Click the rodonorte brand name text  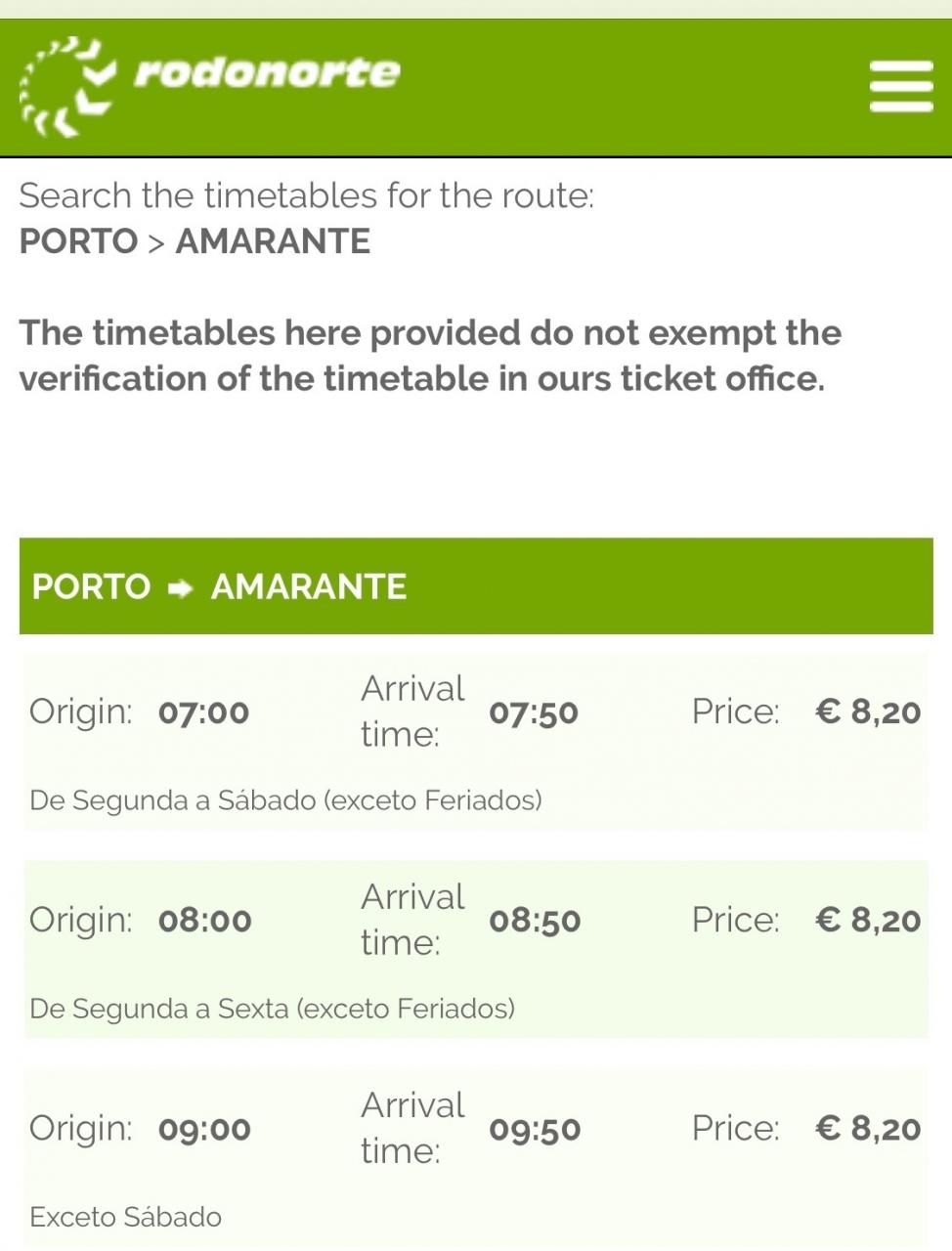[267, 71]
